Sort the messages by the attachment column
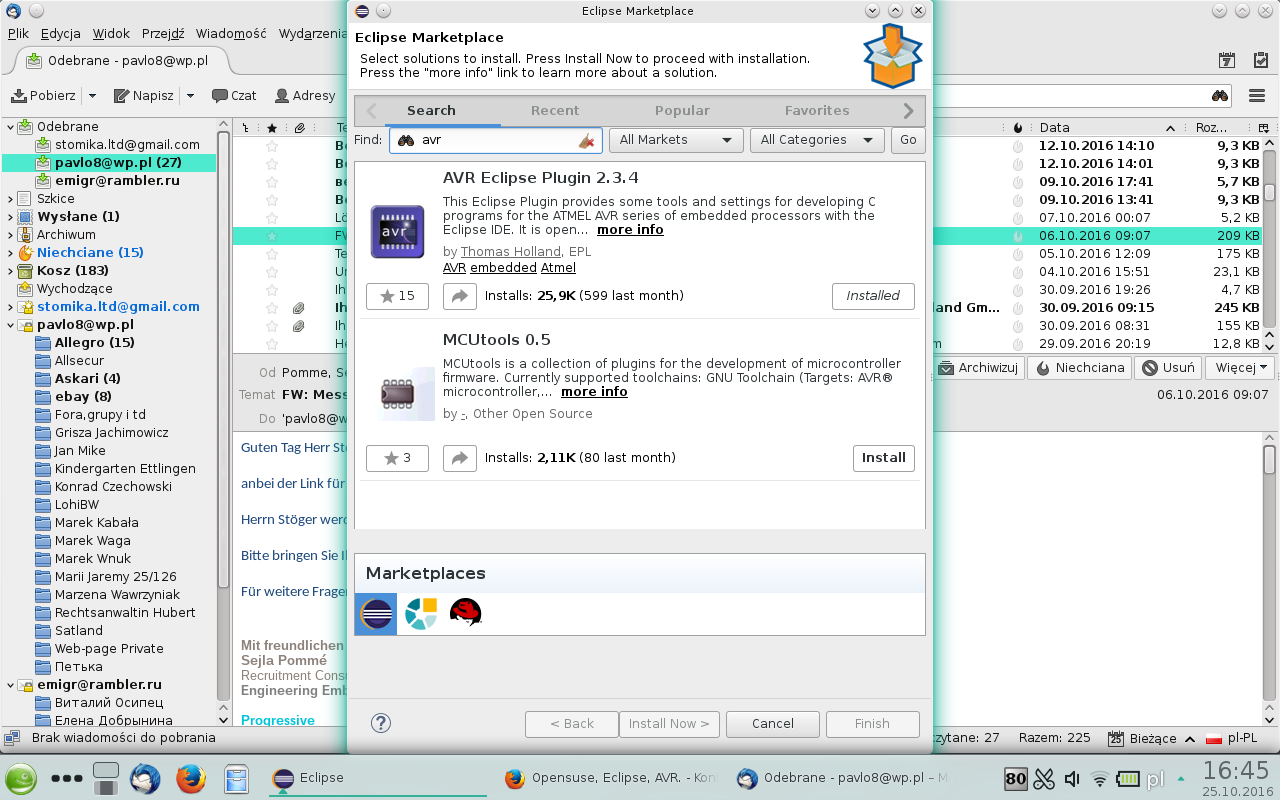 [x=299, y=128]
